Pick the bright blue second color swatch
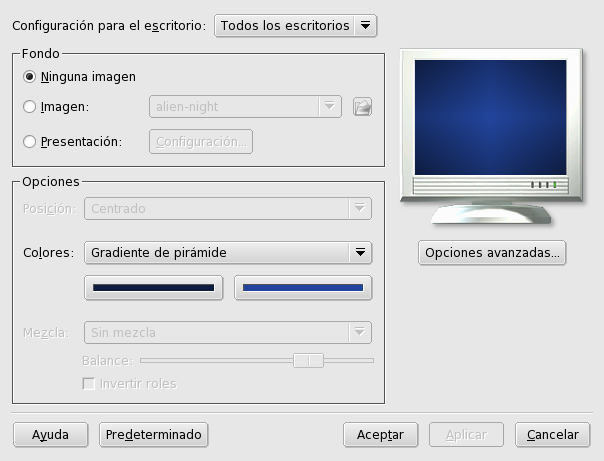The height and width of the screenshot is (461, 604). coord(303,288)
